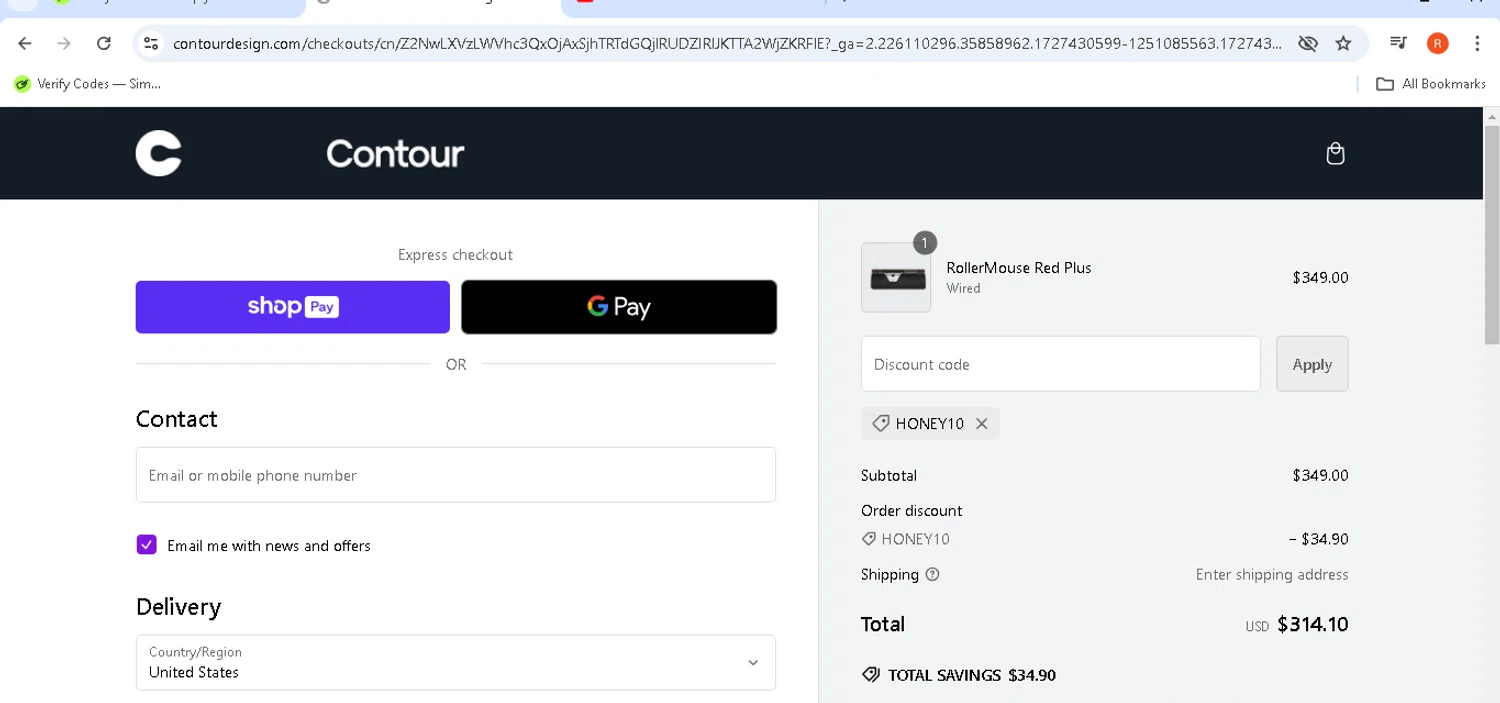This screenshot has width=1500, height=703.
Task: Click the RollerMouse Red Plus product thumbnail
Action: point(895,278)
